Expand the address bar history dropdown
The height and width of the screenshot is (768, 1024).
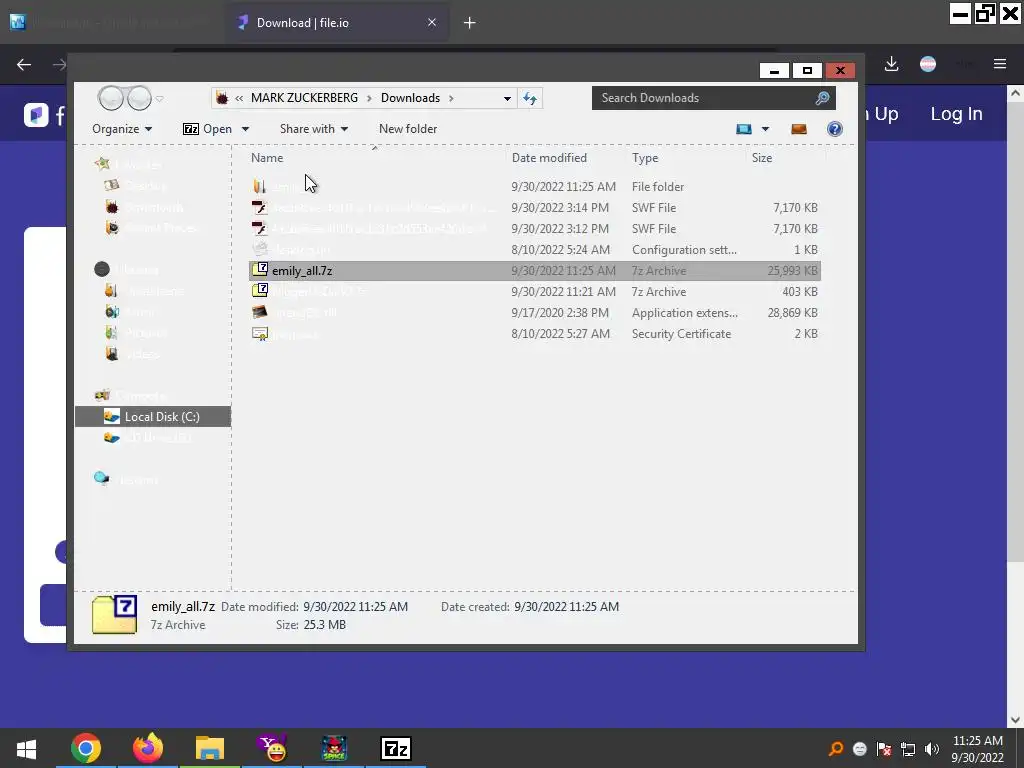(507, 98)
